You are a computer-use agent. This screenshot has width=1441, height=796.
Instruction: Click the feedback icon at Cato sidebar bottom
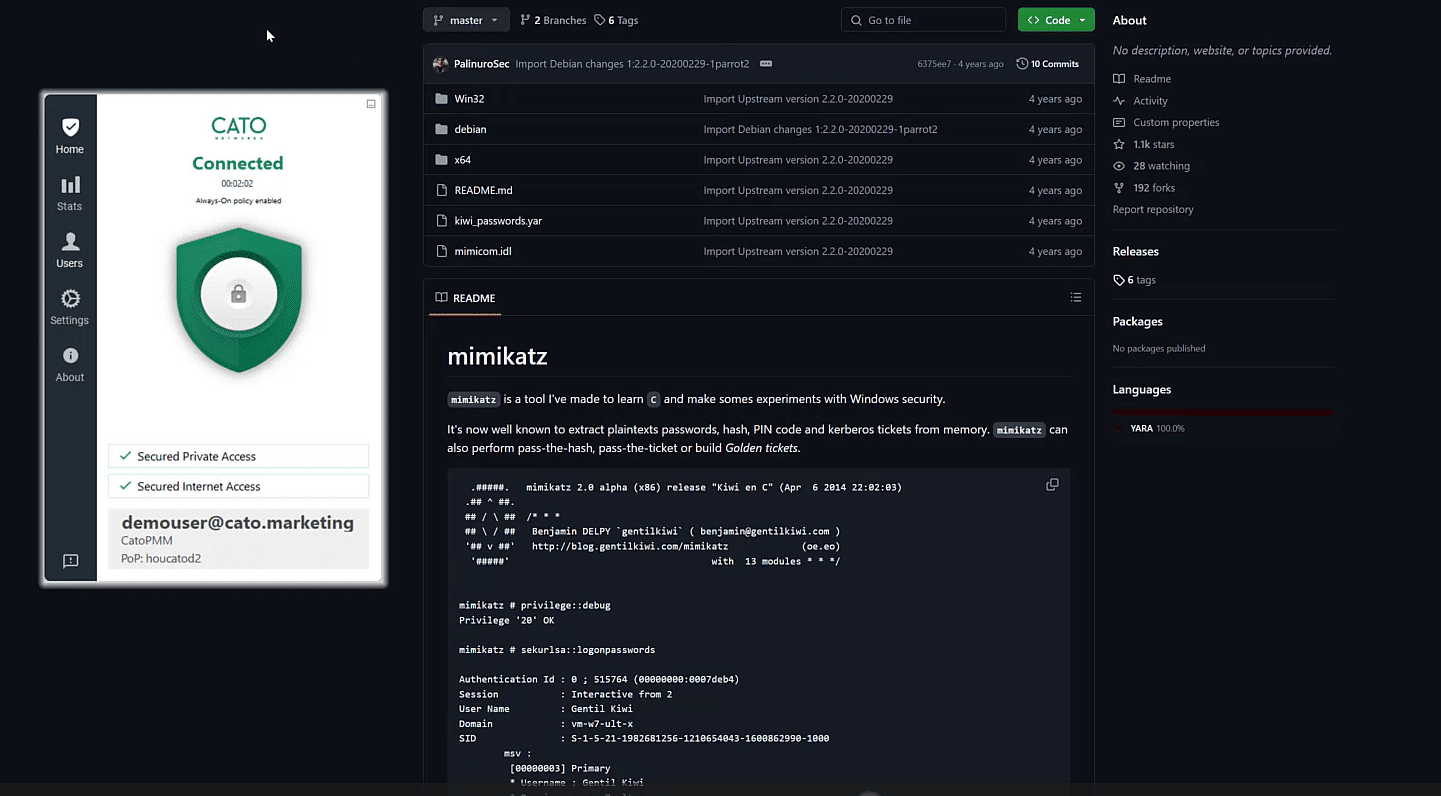coord(70,561)
